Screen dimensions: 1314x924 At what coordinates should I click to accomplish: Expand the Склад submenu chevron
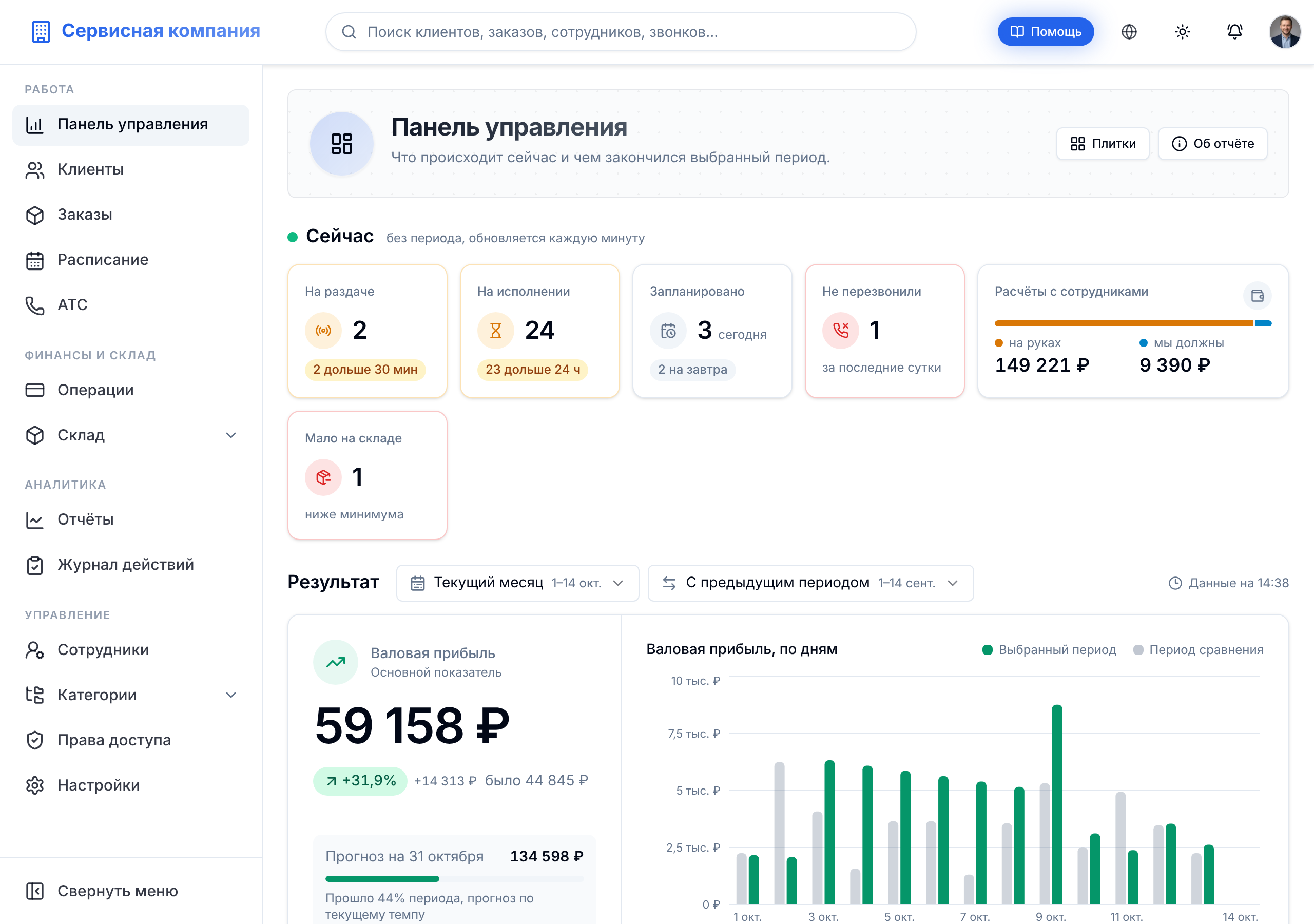(230, 435)
